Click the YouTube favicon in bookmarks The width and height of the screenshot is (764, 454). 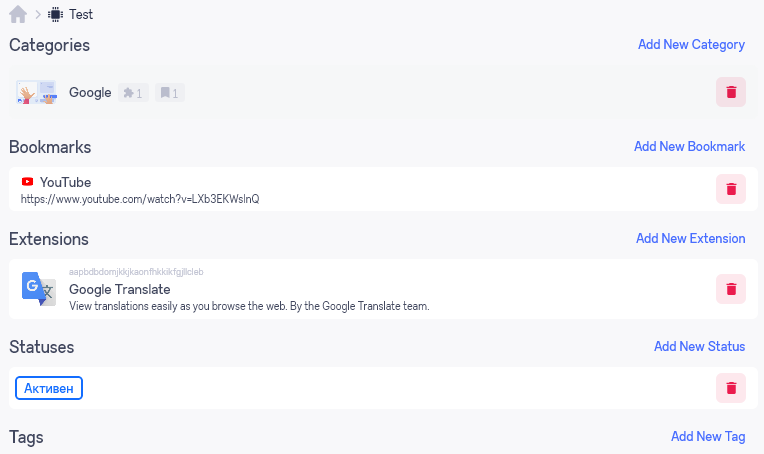pos(27,182)
